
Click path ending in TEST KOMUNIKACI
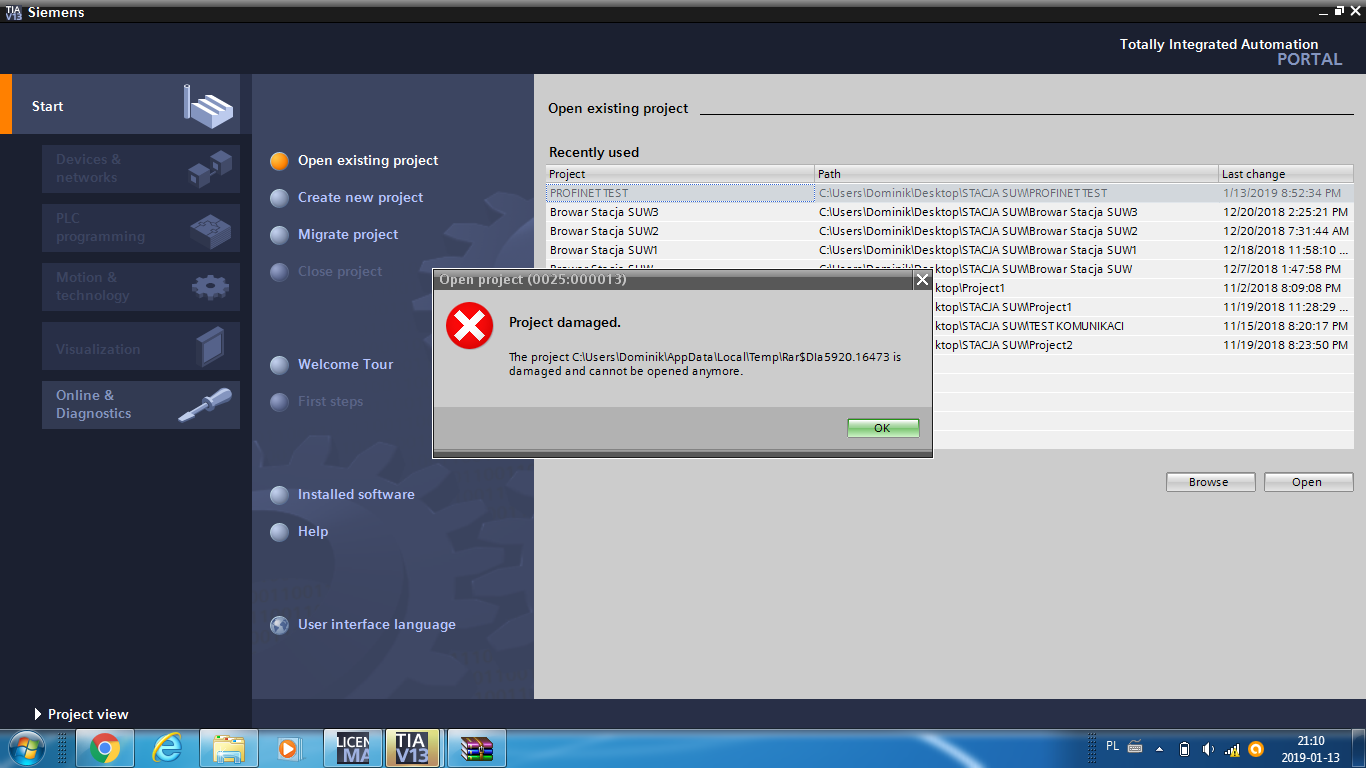coord(1029,326)
